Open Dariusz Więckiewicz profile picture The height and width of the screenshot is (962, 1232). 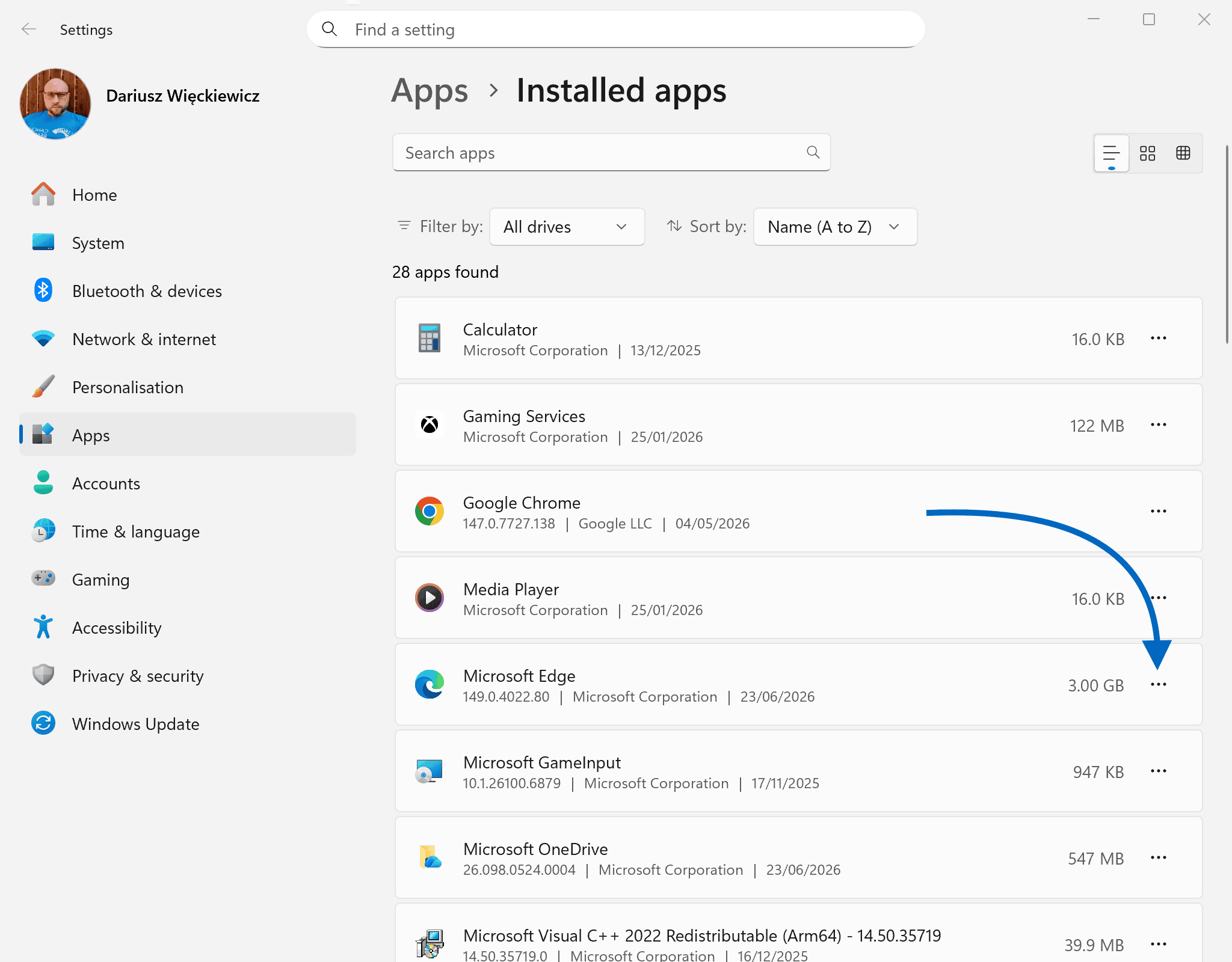point(55,104)
